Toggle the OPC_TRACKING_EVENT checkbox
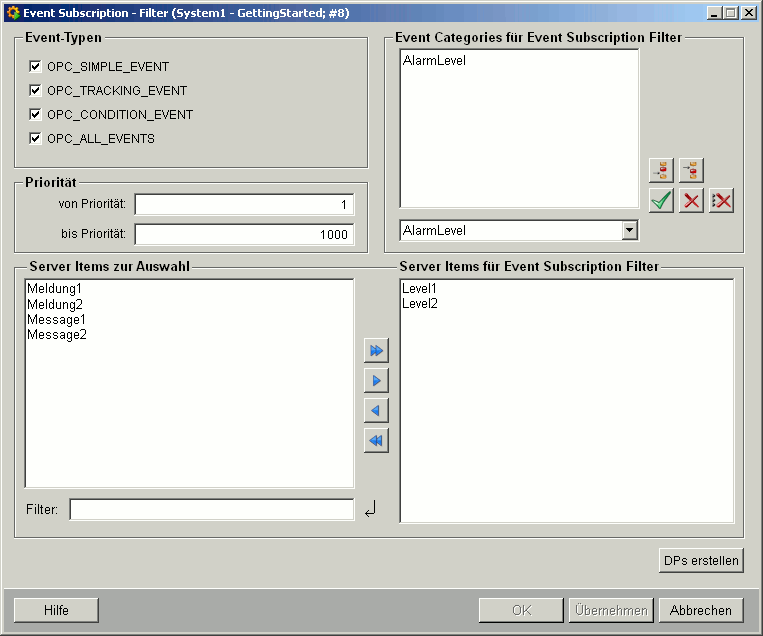The image size is (763, 636). (x=36, y=91)
